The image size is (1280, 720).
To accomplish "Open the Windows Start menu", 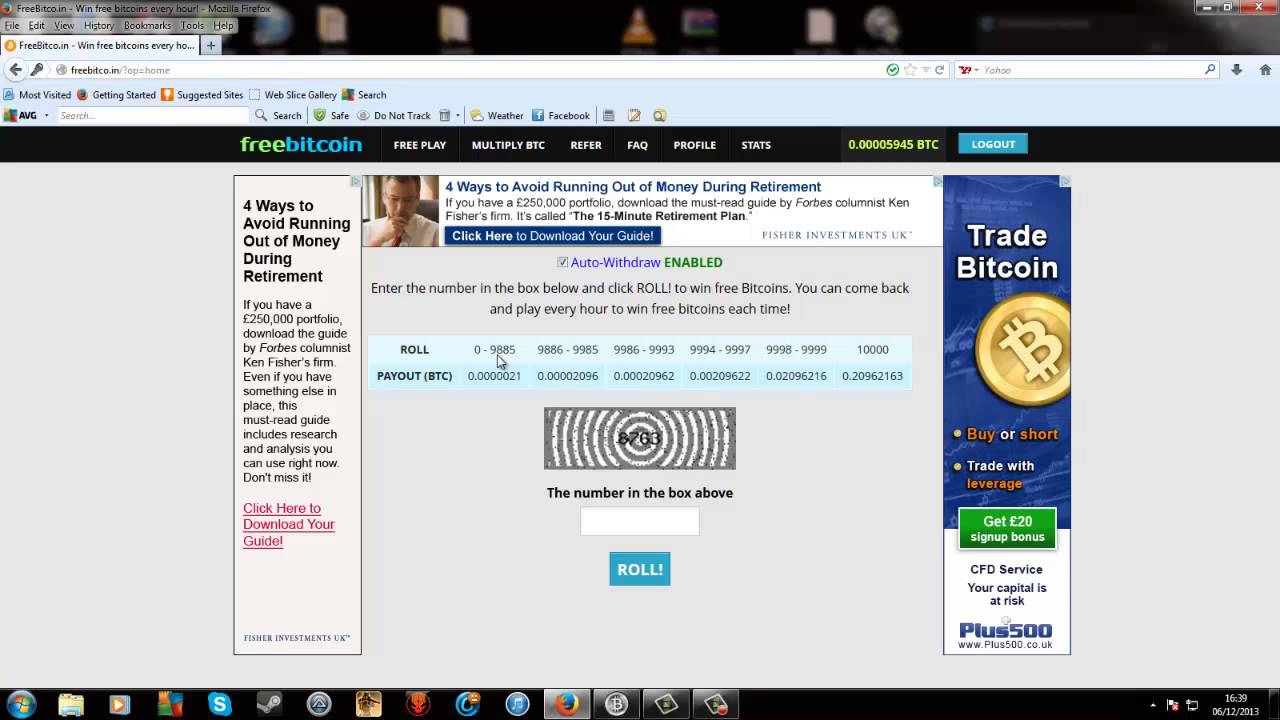I will 22,704.
